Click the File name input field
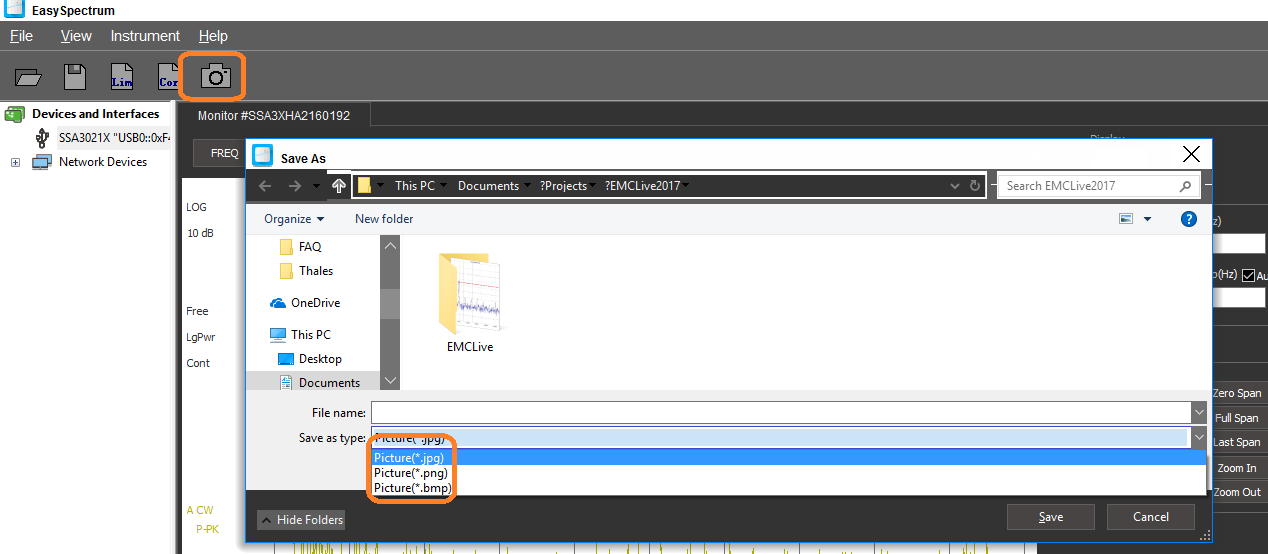Viewport: 1268px width, 554px height. (780, 412)
